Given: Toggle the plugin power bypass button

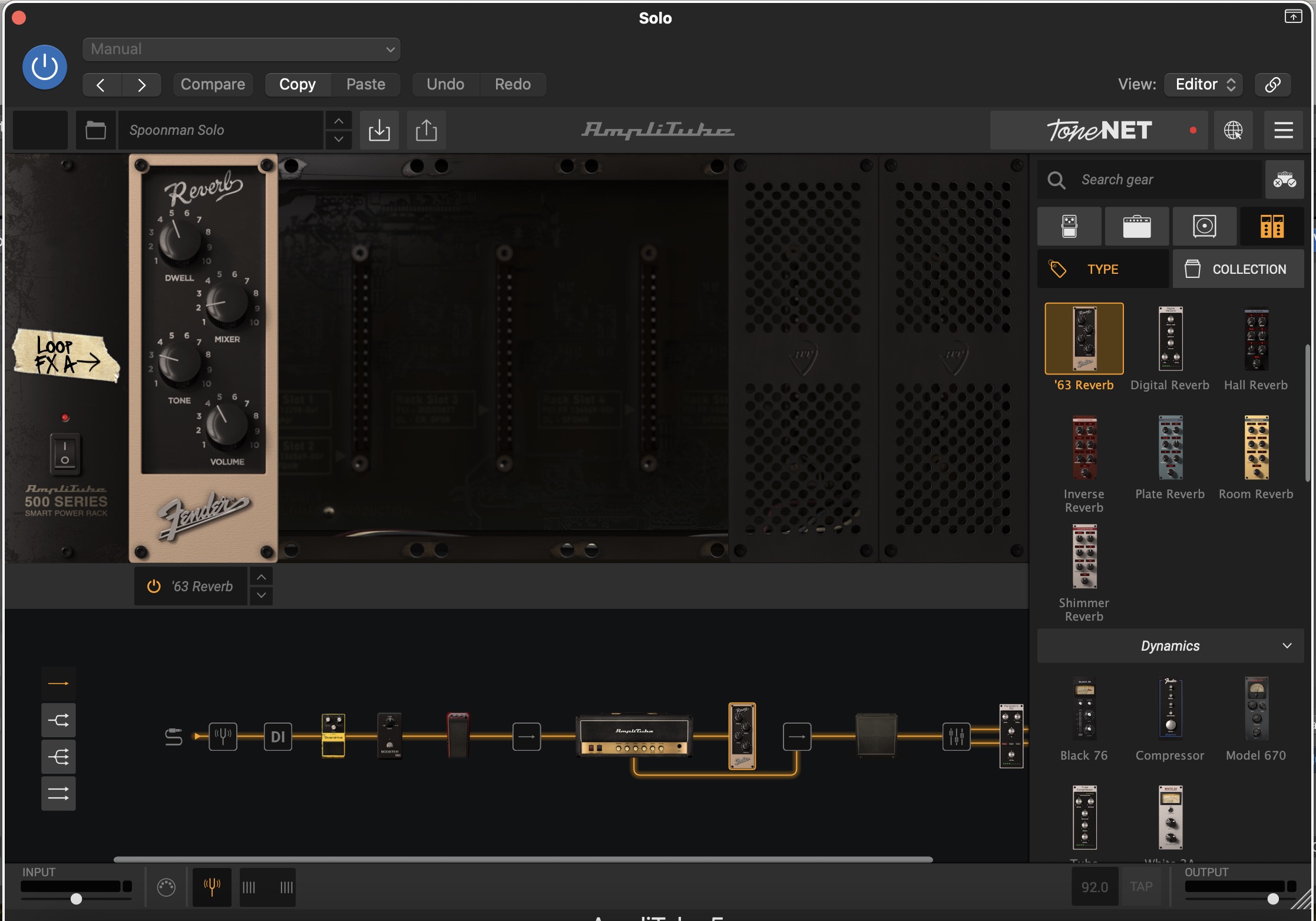Looking at the screenshot, I should click(45, 67).
